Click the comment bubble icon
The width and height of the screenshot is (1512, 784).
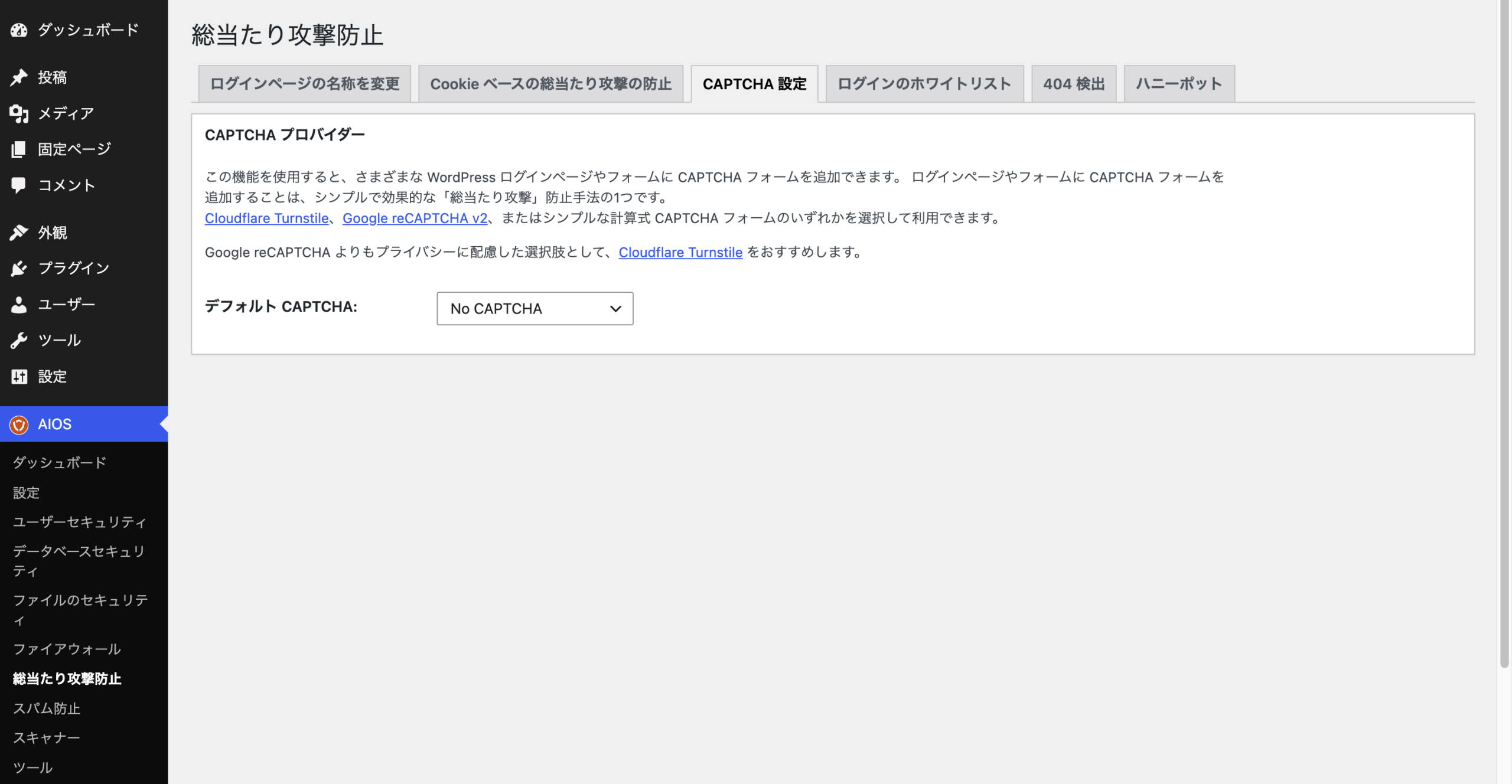19,185
